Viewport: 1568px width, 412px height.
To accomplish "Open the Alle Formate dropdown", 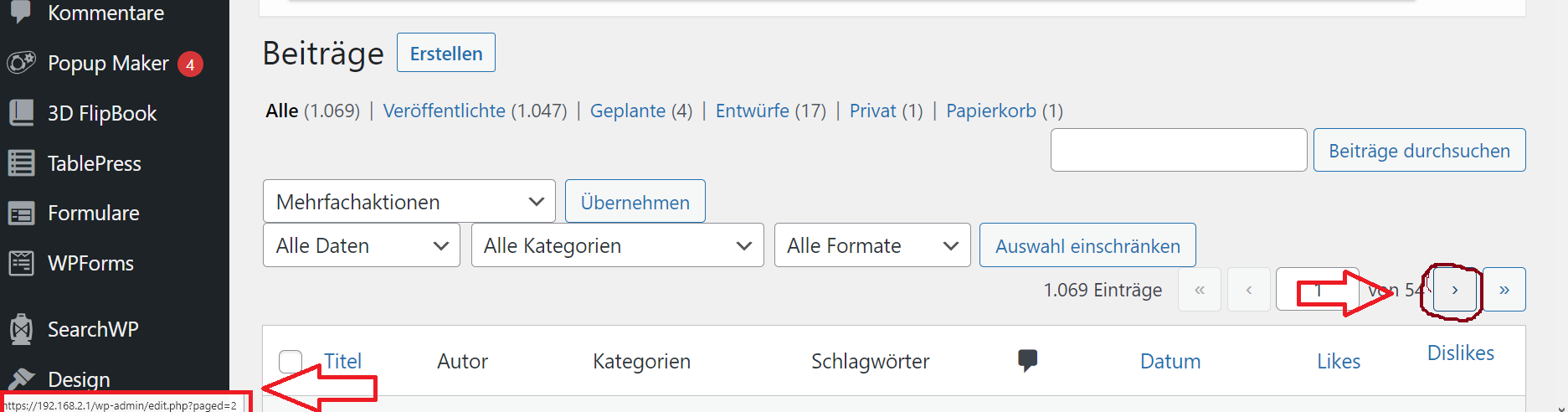I will pos(872,245).
